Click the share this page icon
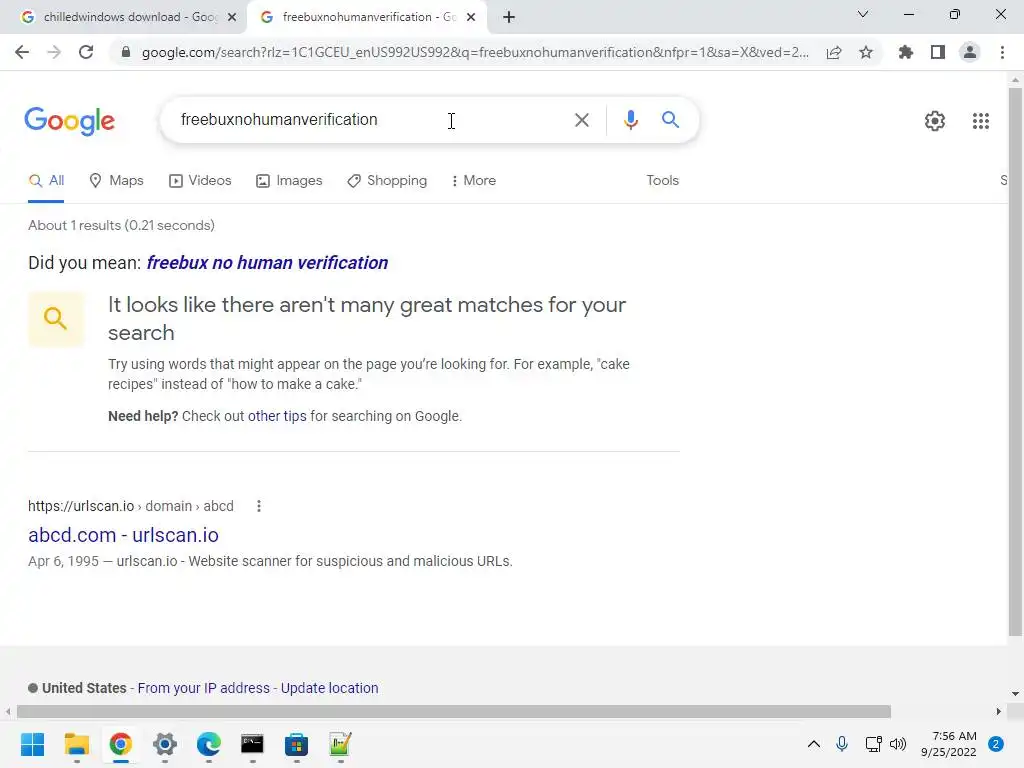Screen dimensions: 1024x768 coord(834,52)
